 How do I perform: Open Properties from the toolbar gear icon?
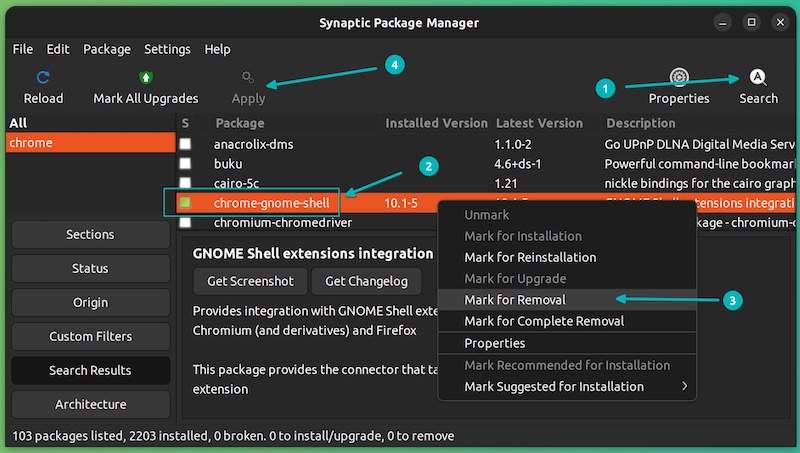pyautogui.click(x=679, y=78)
